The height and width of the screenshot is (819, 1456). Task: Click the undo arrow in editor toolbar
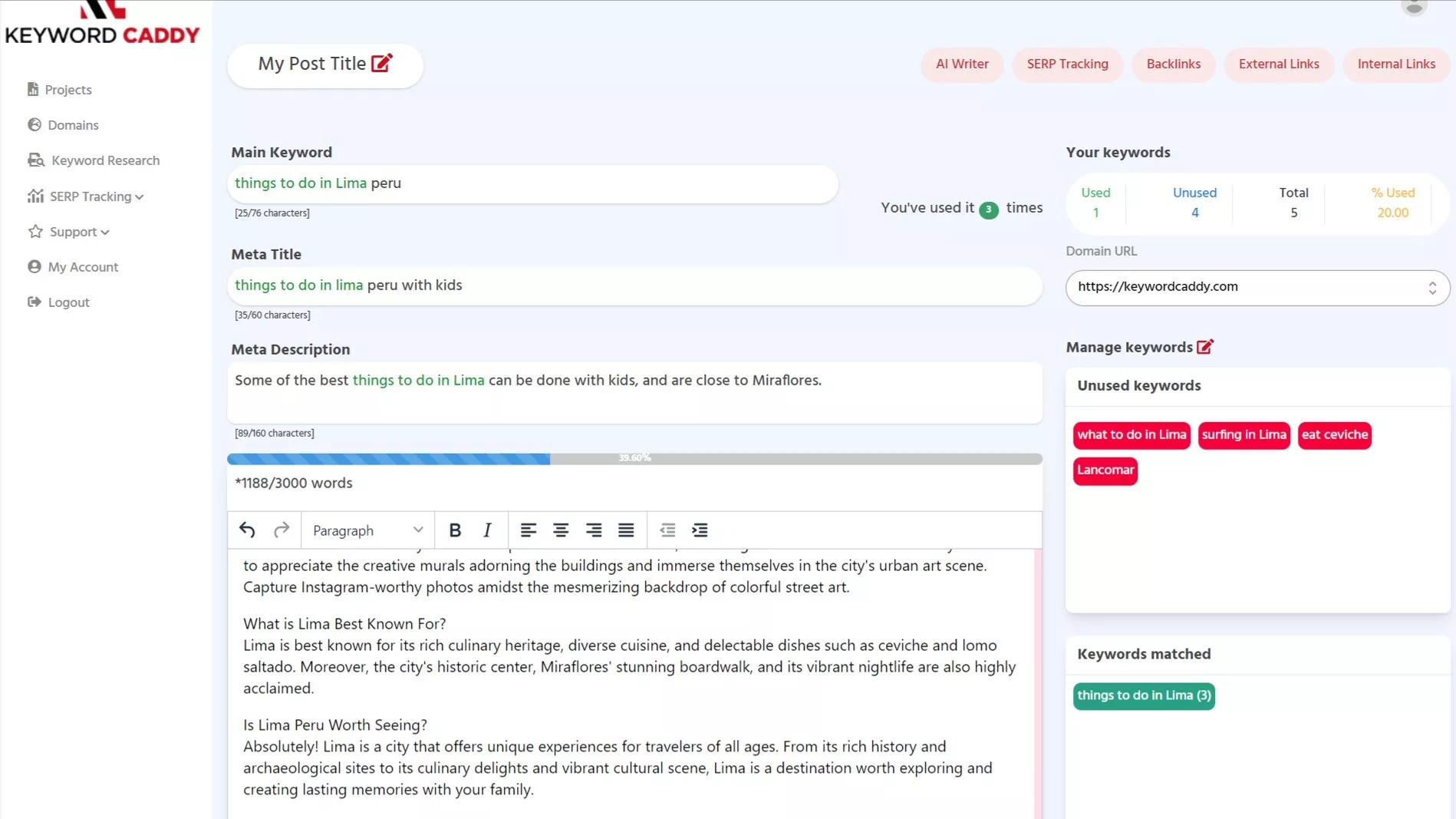247,530
